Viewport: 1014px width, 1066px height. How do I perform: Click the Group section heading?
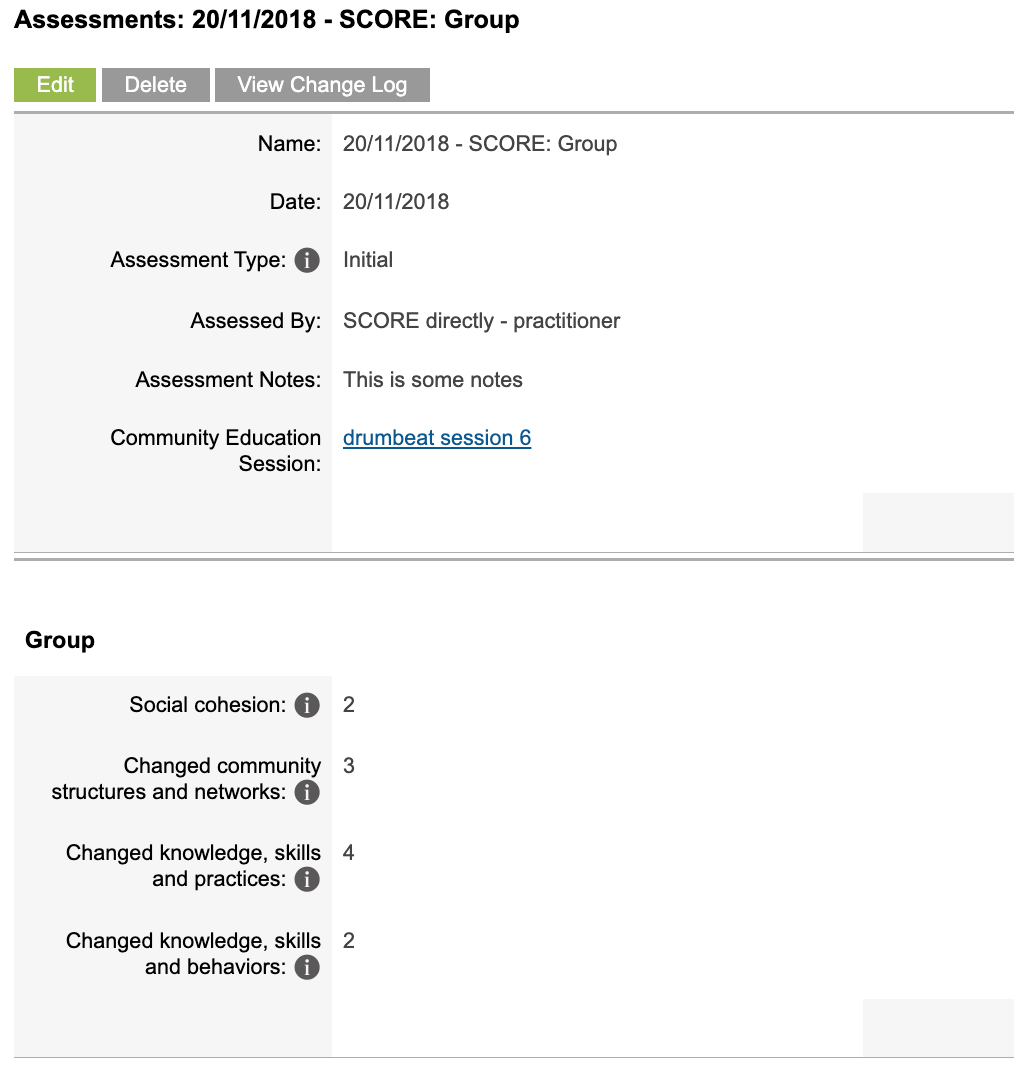pos(59,640)
